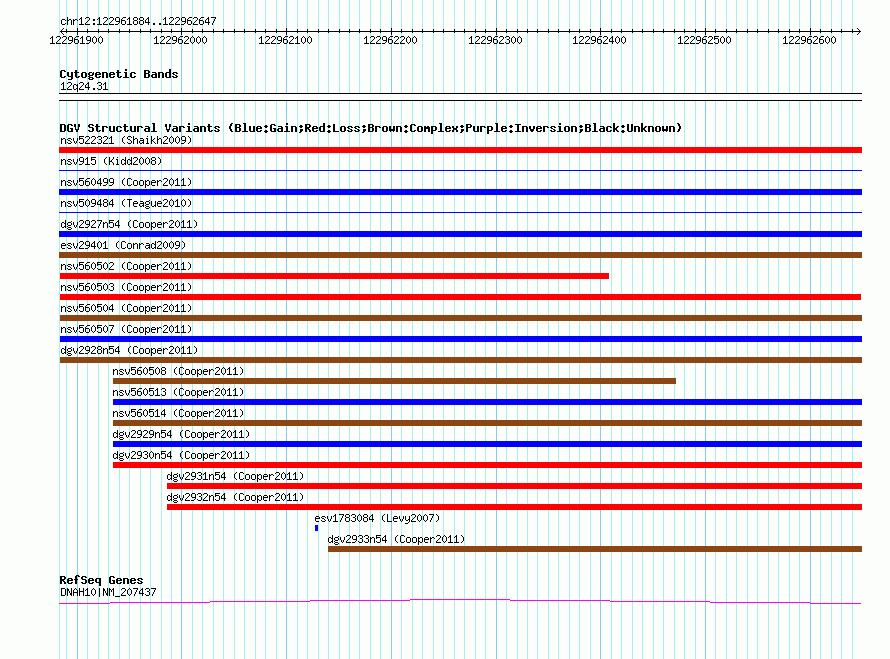Click the nsv560514 (Cooper2011) brown bar
Image resolution: width=890 pixels, height=659 pixels.
click(x=487, y=423)
